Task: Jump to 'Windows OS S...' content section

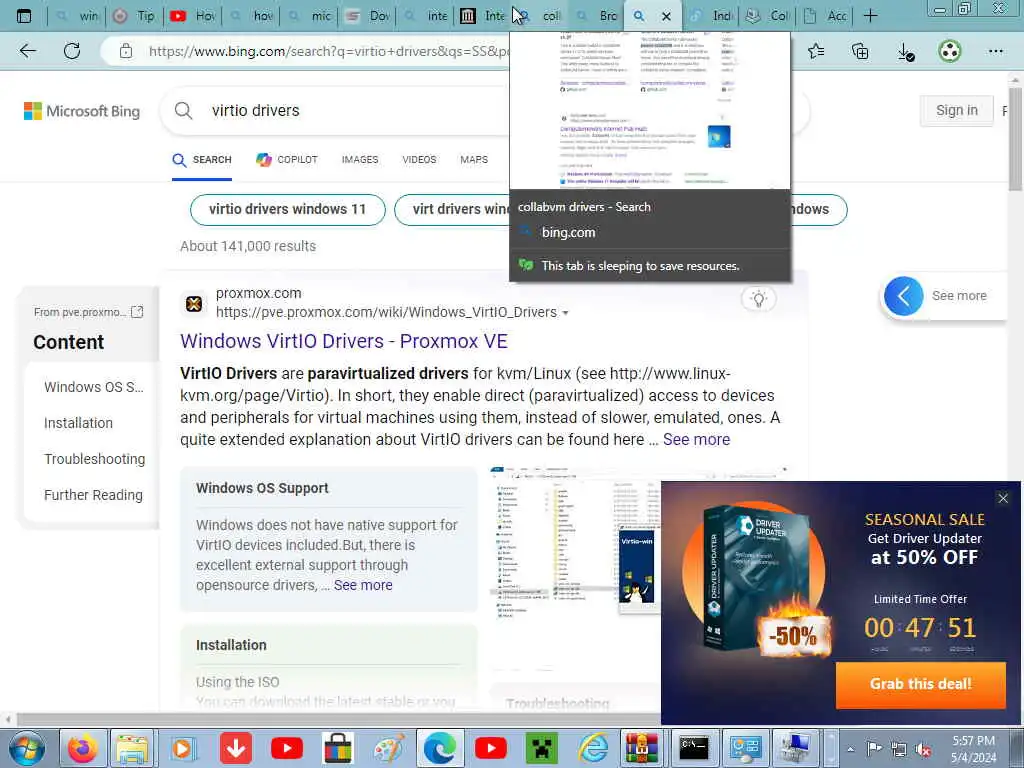Action: [x=93, y=387]
